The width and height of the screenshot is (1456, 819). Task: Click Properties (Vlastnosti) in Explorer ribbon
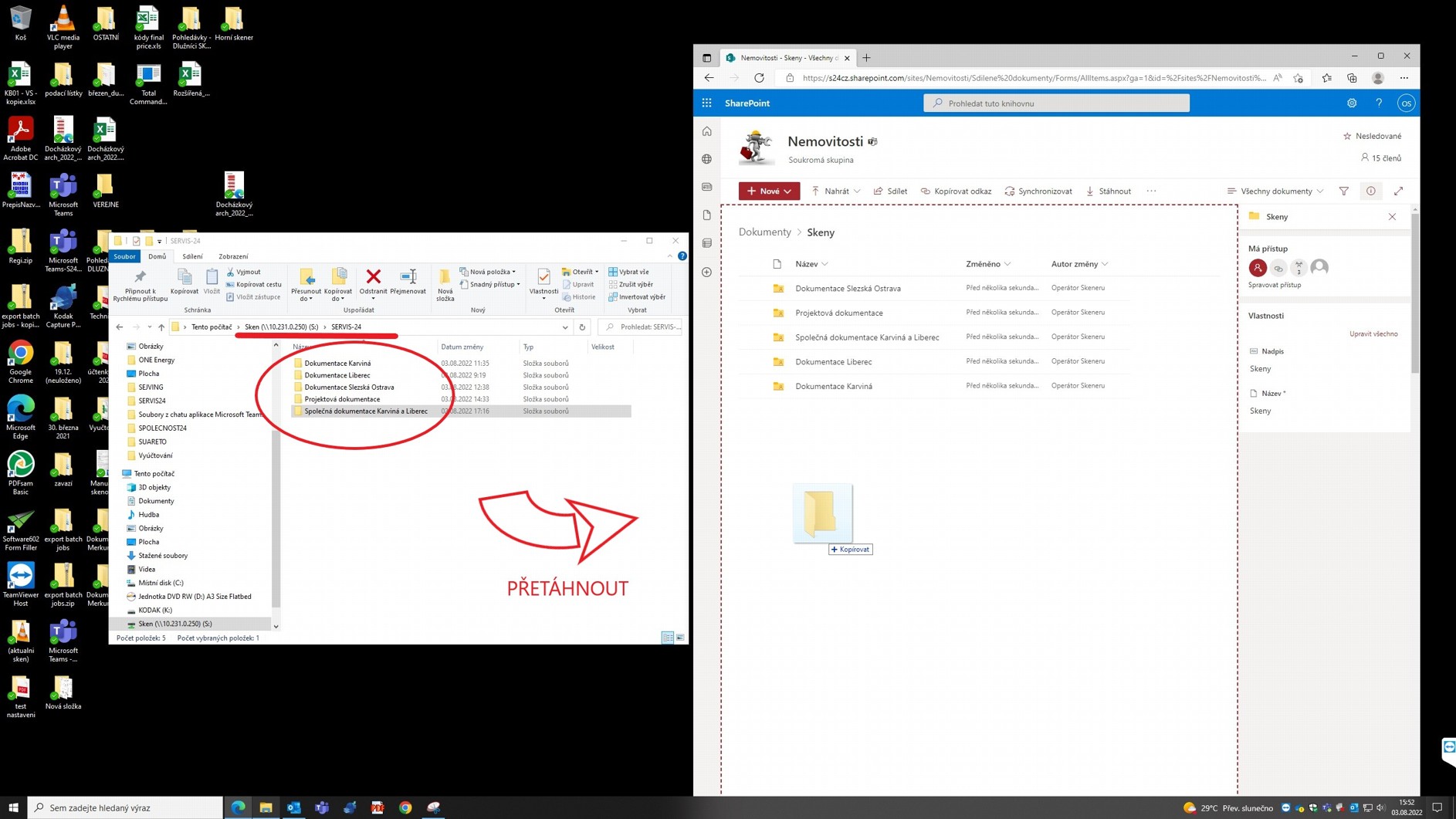click(543, 283)
